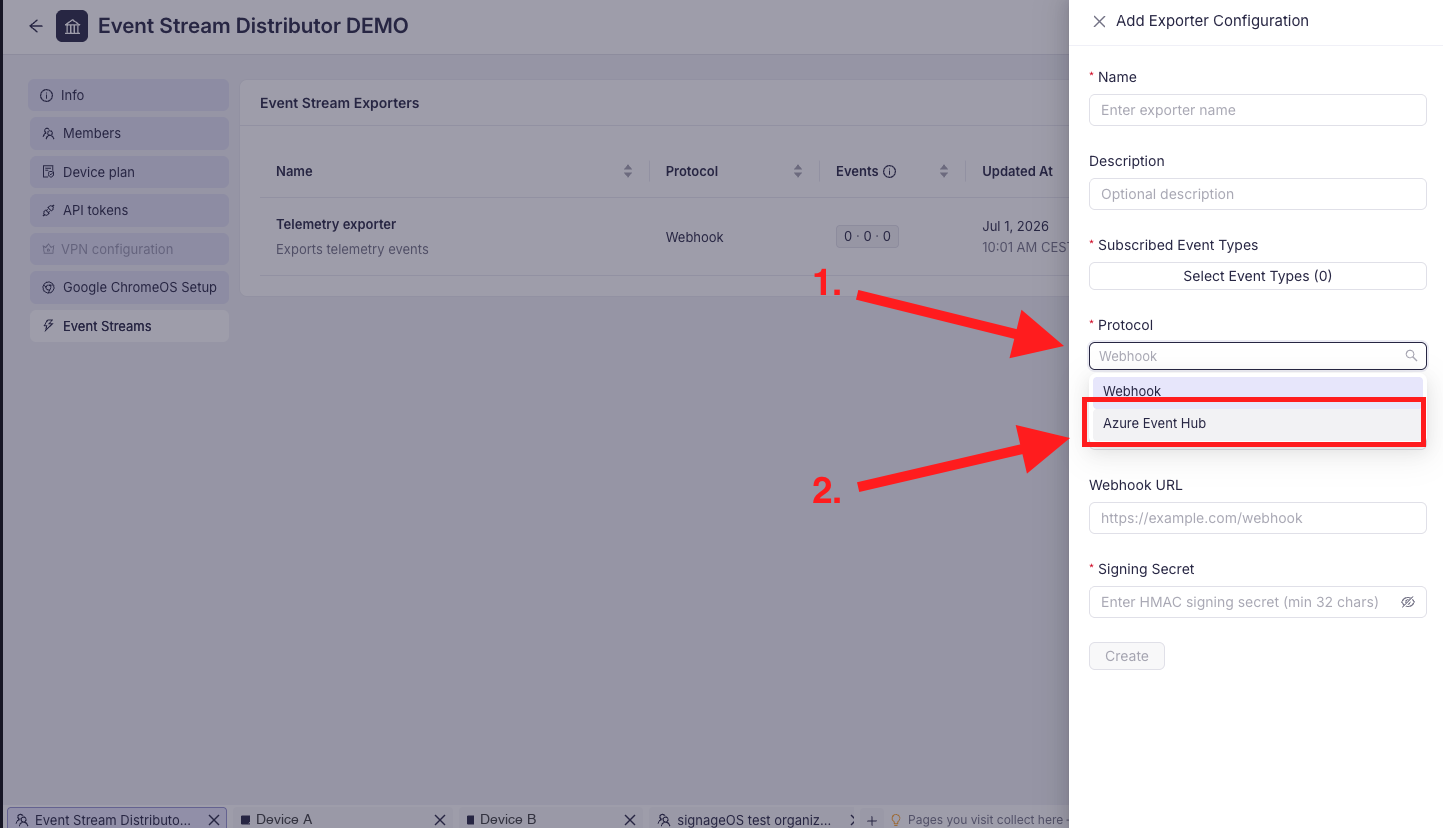1443x828 pixels.
Task: Click the Protocol field magnifier icon
Action: pos(1411,356)
